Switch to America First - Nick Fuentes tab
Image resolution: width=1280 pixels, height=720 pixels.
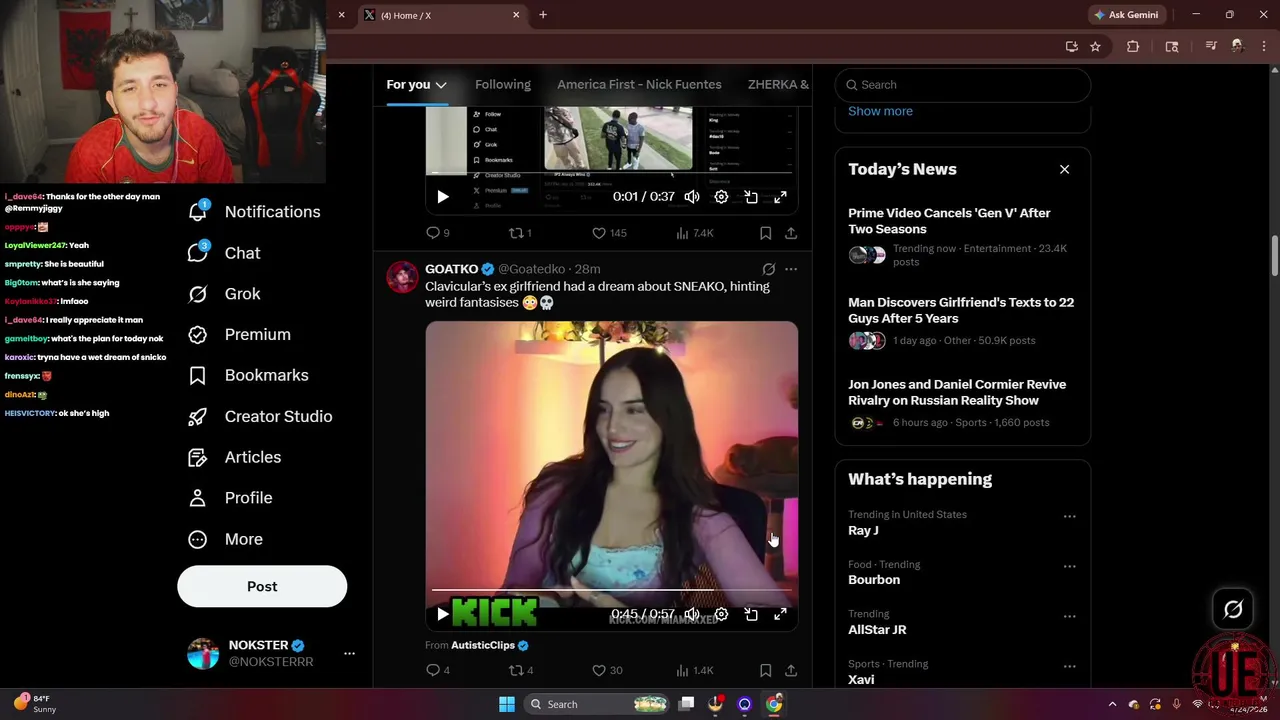click(x=639, y=85)
